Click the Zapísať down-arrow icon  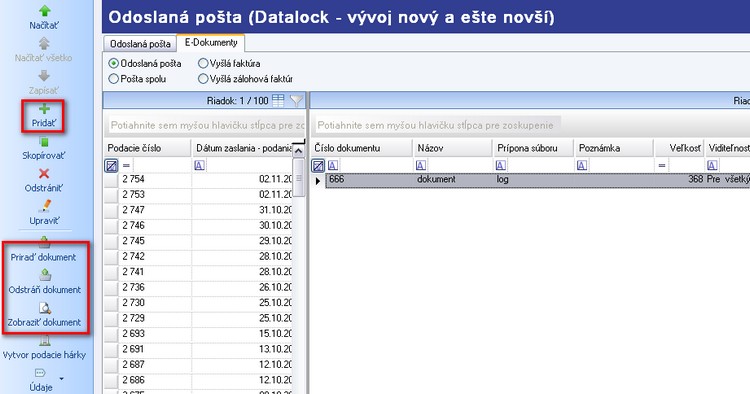44,76
